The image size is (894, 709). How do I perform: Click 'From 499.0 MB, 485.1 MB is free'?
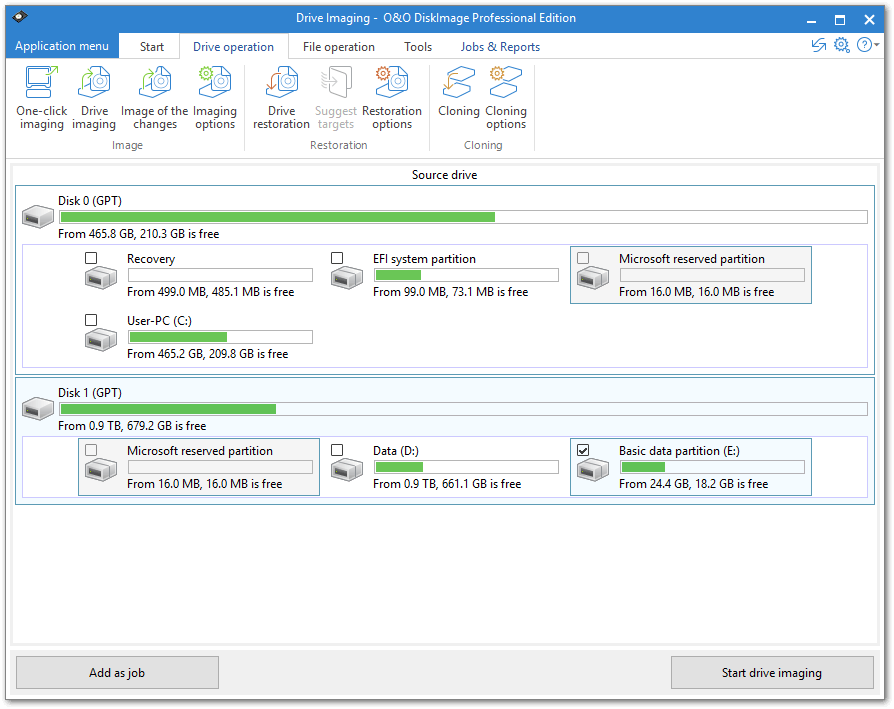coord(210,292)
